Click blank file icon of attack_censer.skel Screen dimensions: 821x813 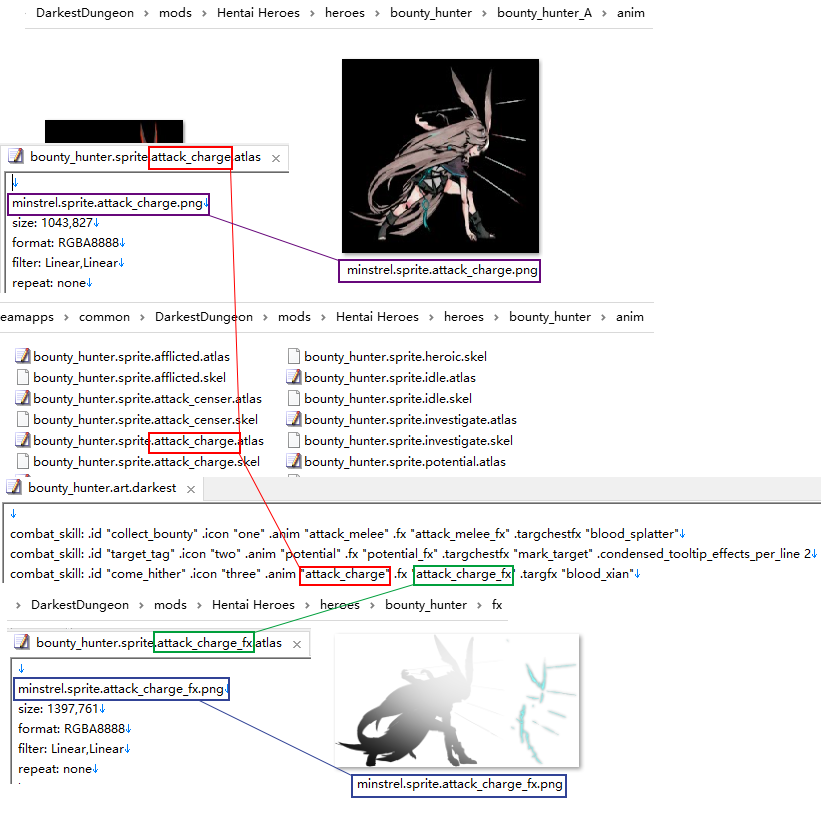[x=23, y=419]
